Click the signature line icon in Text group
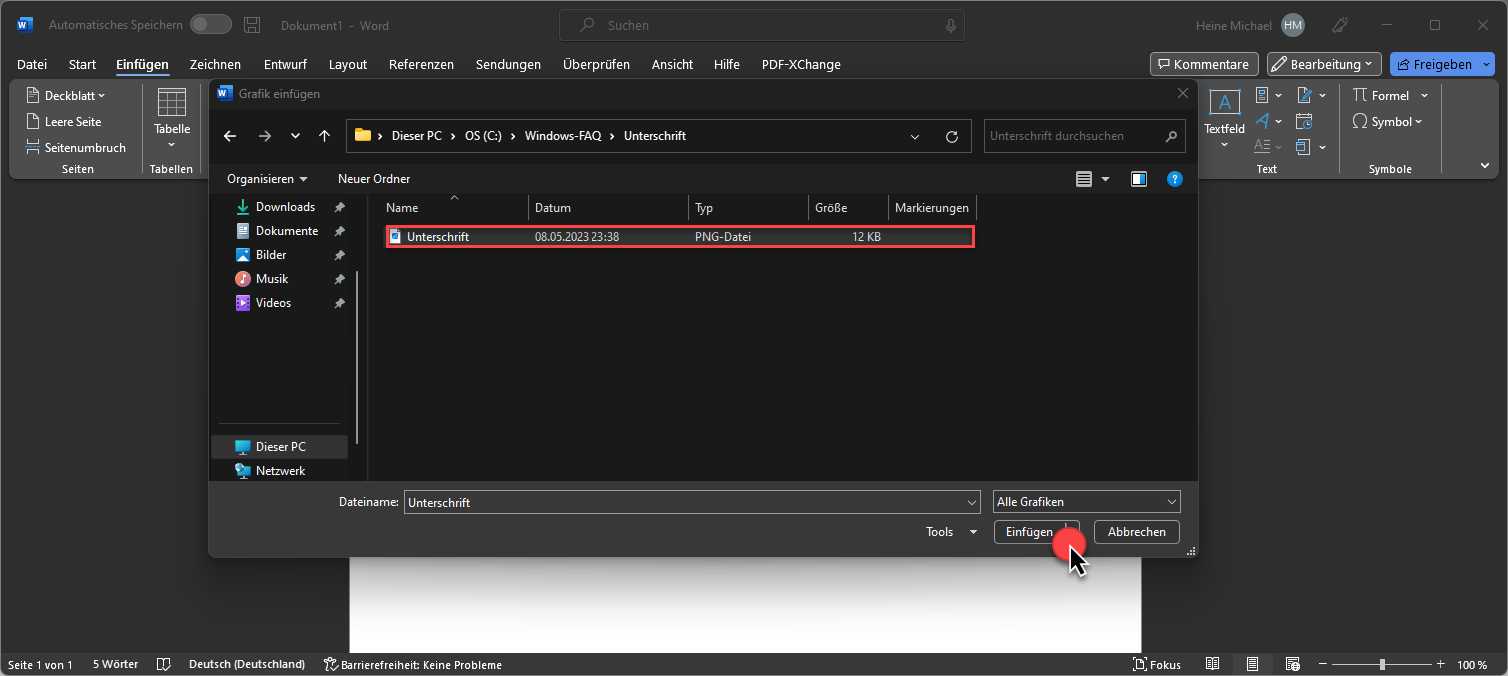1508x676 pixels. pyautogui.click(x=1303, y=95)
